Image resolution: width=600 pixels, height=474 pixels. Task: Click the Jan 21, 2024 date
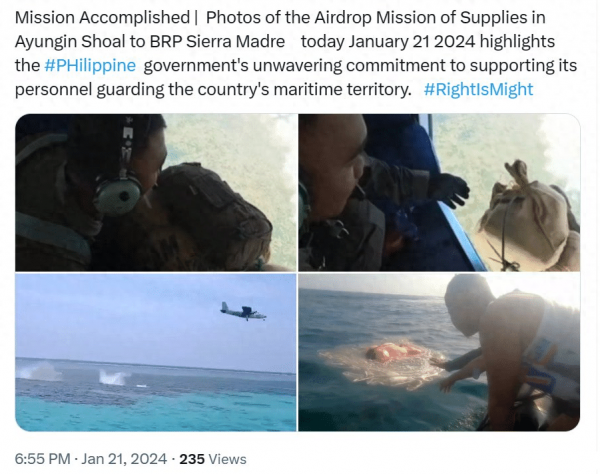124,459
